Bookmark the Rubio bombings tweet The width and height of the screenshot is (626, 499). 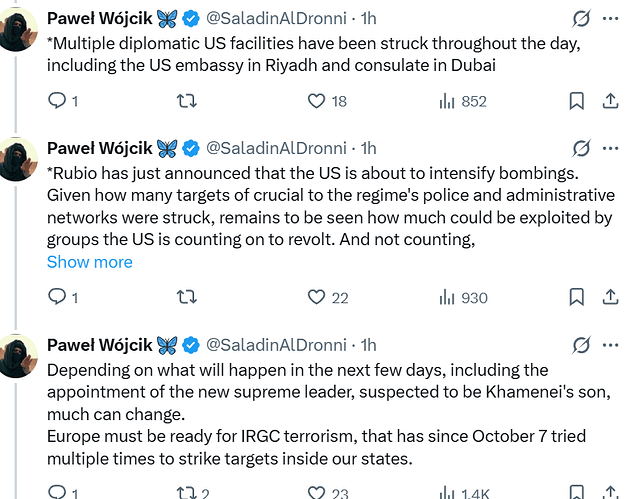pos(576,297)
